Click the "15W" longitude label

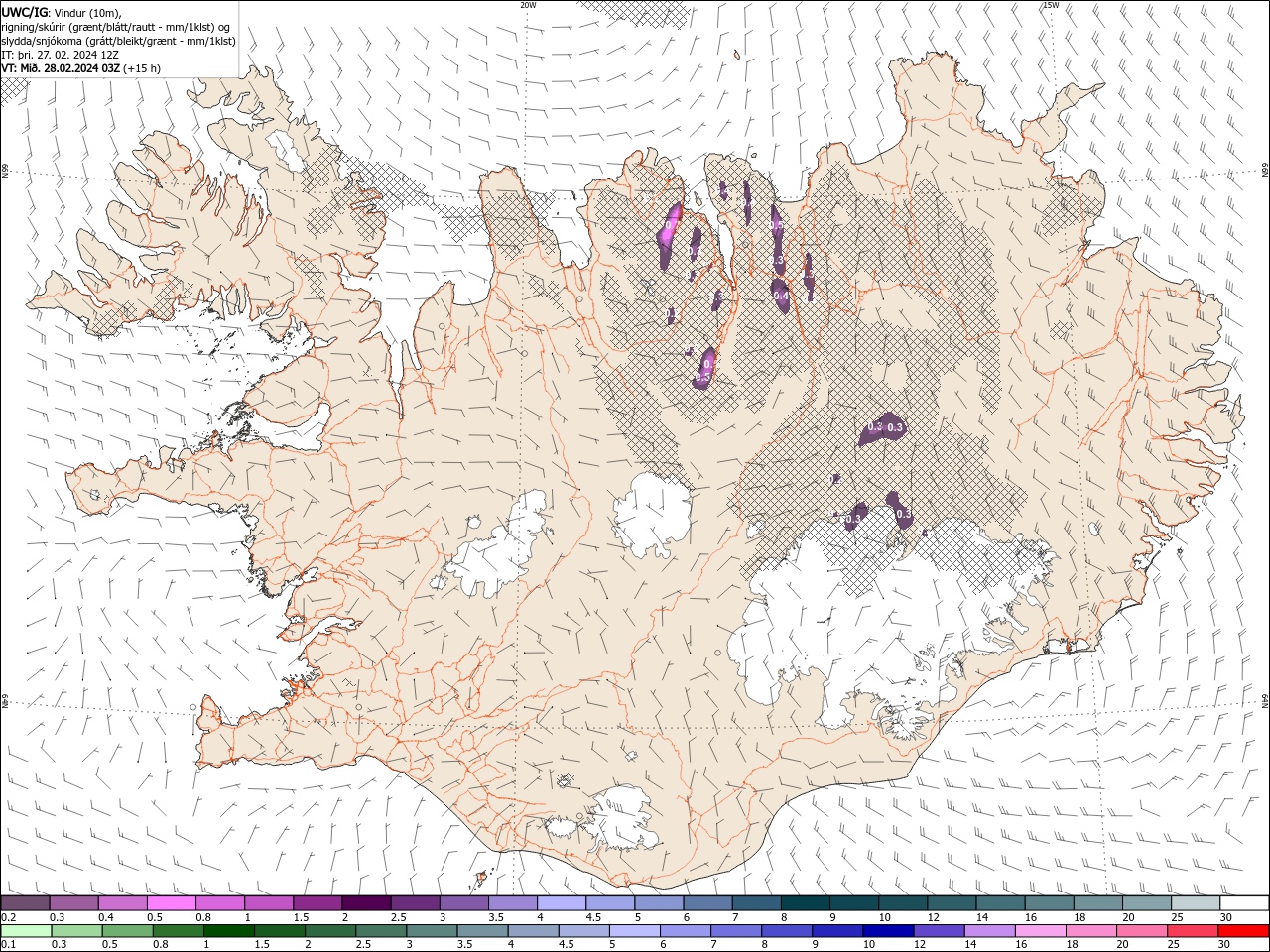1051,5
